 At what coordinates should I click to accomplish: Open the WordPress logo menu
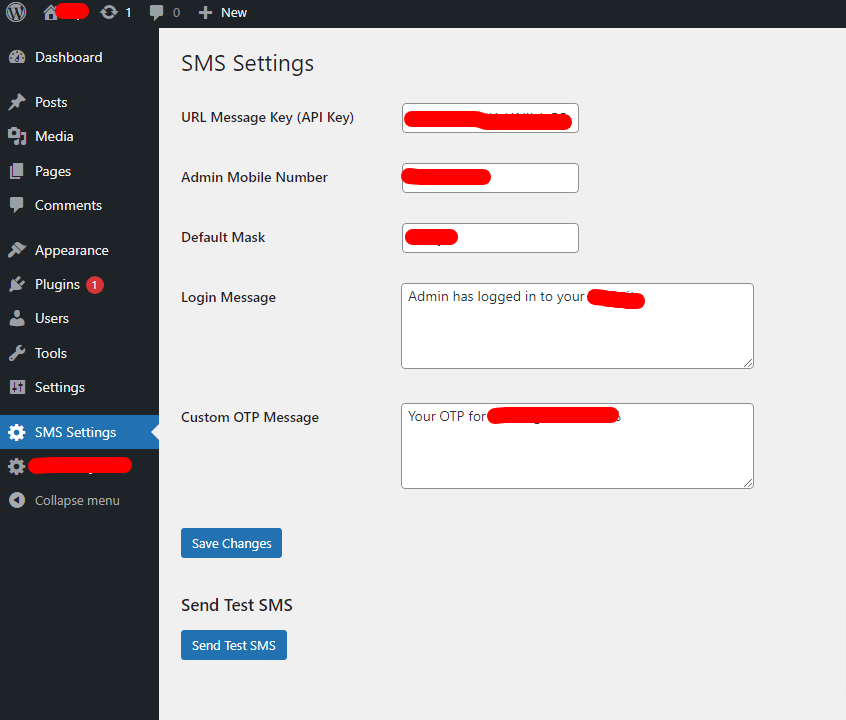(x=16, y=12)
